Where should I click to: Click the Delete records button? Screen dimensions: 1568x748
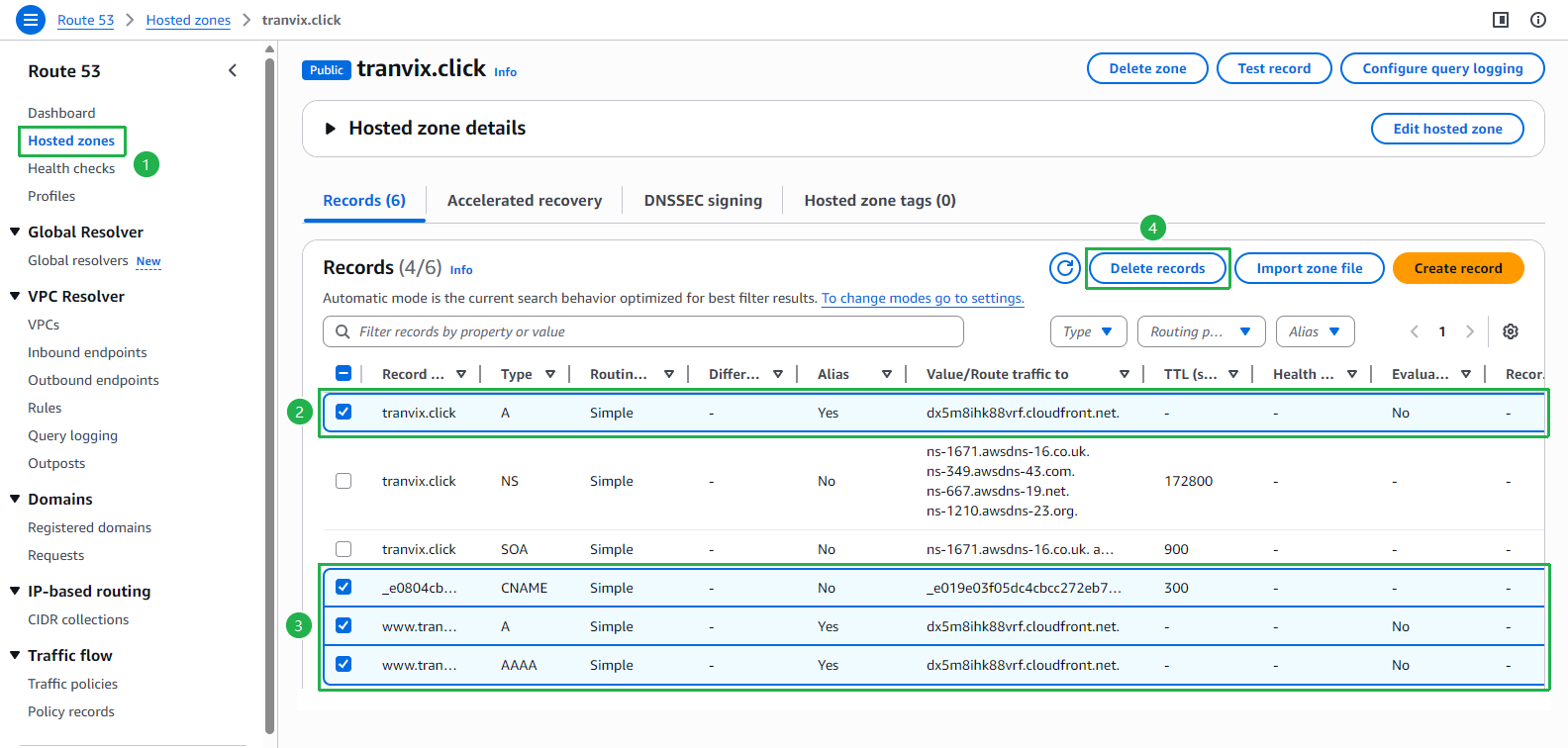1157,268
